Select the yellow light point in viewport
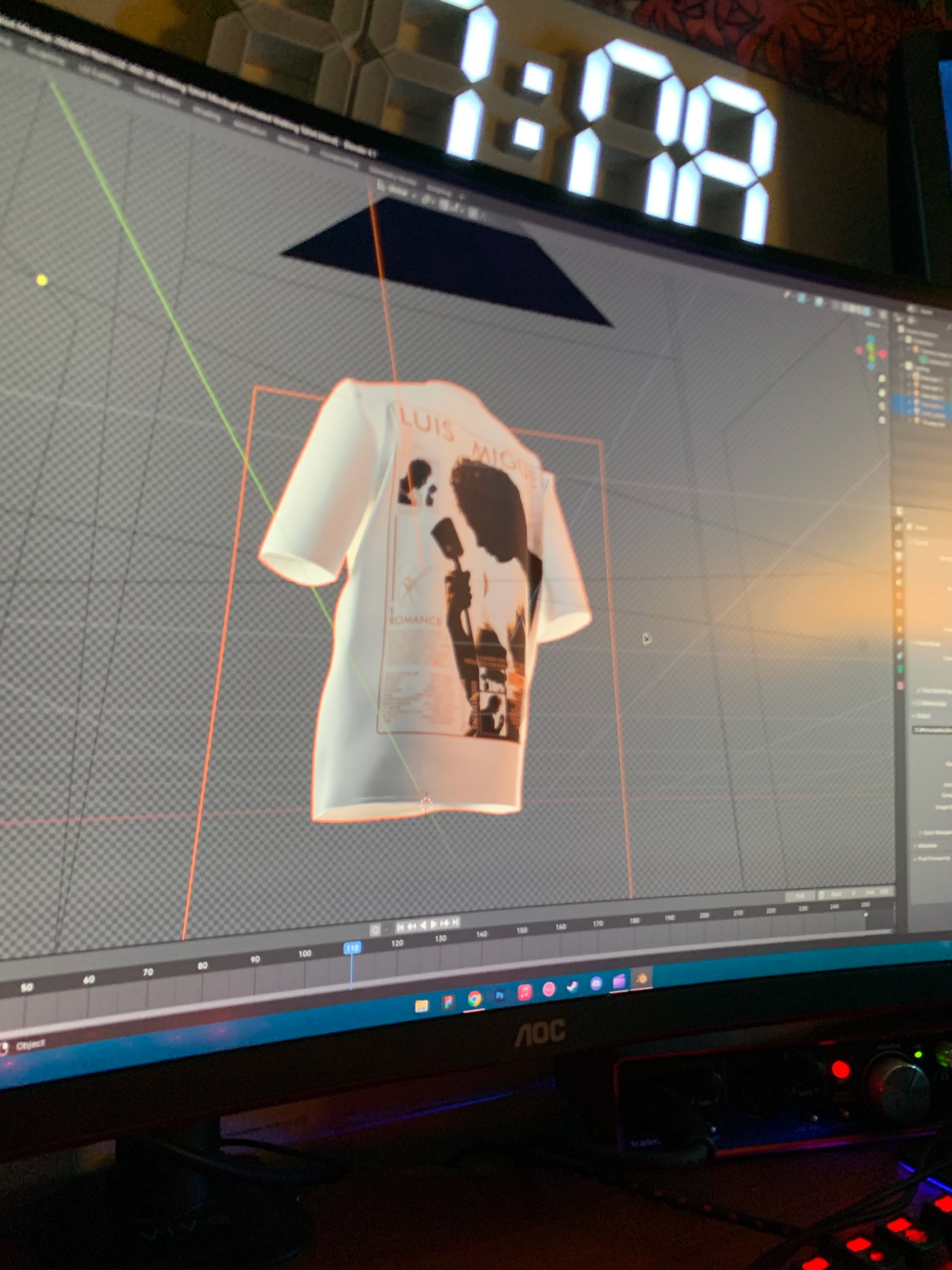 (x=42, y=280)
